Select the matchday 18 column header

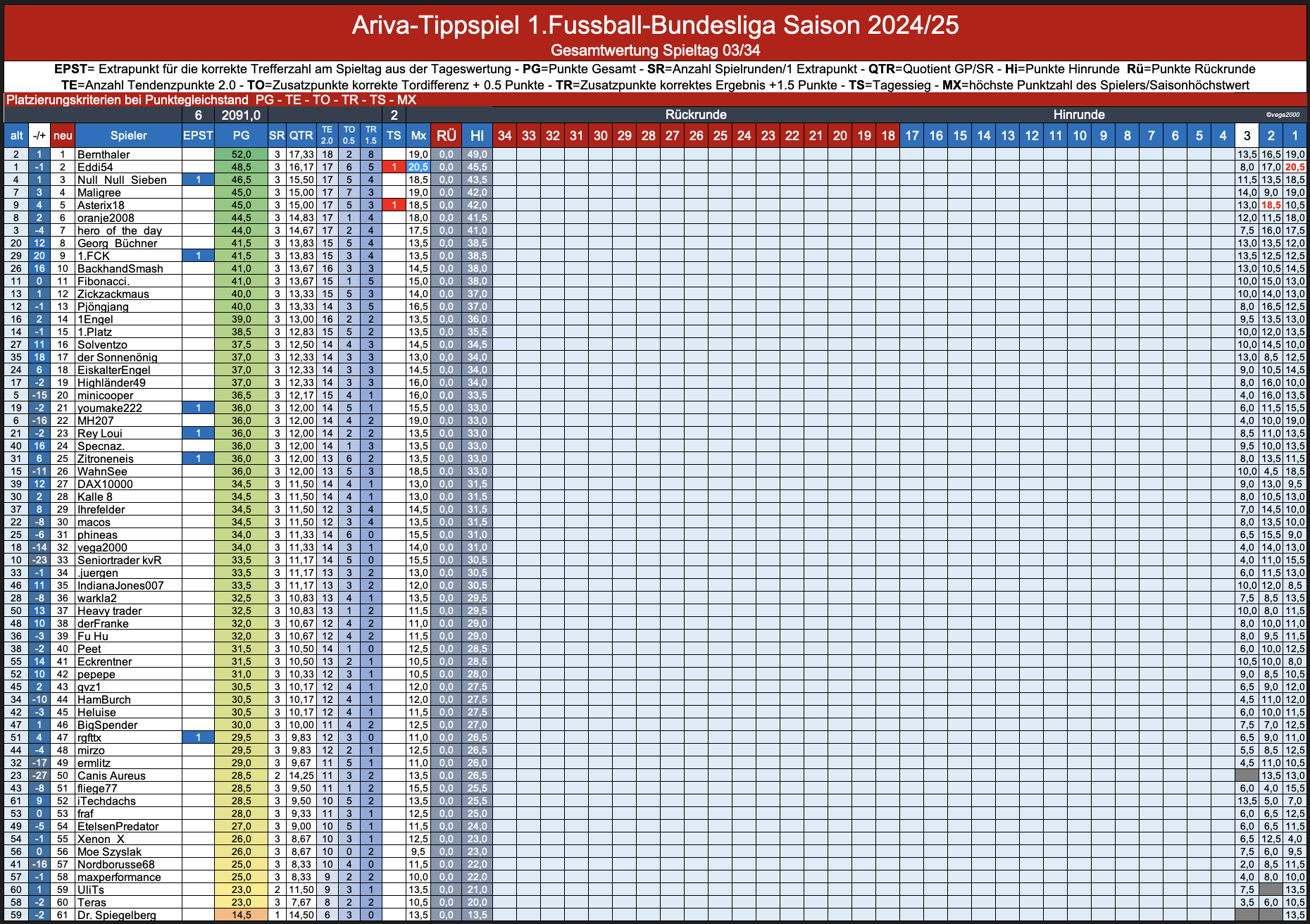tap(888, 136)
